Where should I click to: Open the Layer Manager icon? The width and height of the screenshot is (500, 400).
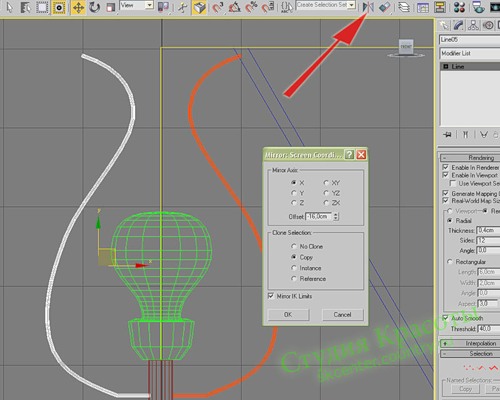[404, 7]
